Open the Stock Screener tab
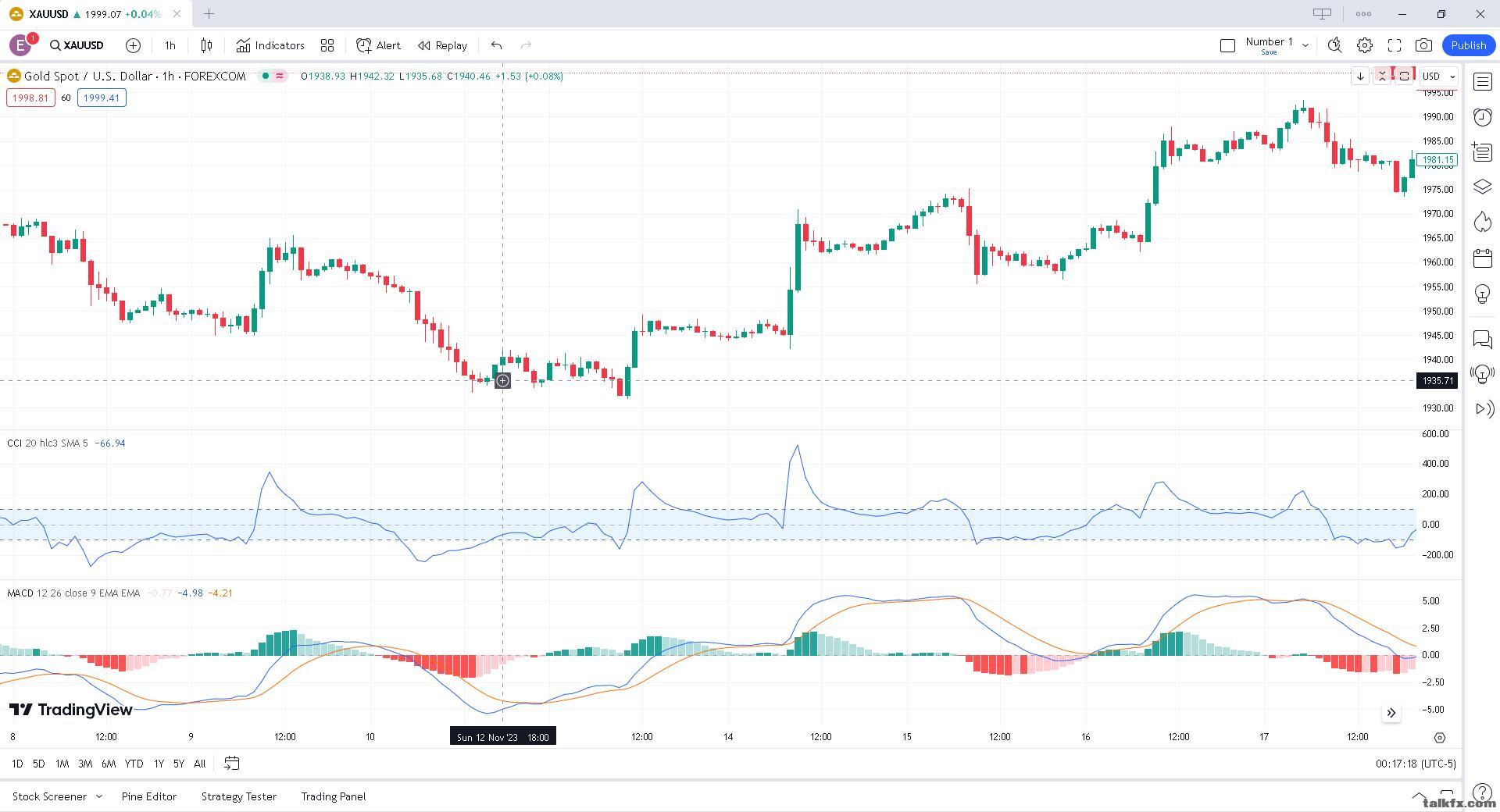The height and width of the screenshot is (812, 1500). pos(49,796)
